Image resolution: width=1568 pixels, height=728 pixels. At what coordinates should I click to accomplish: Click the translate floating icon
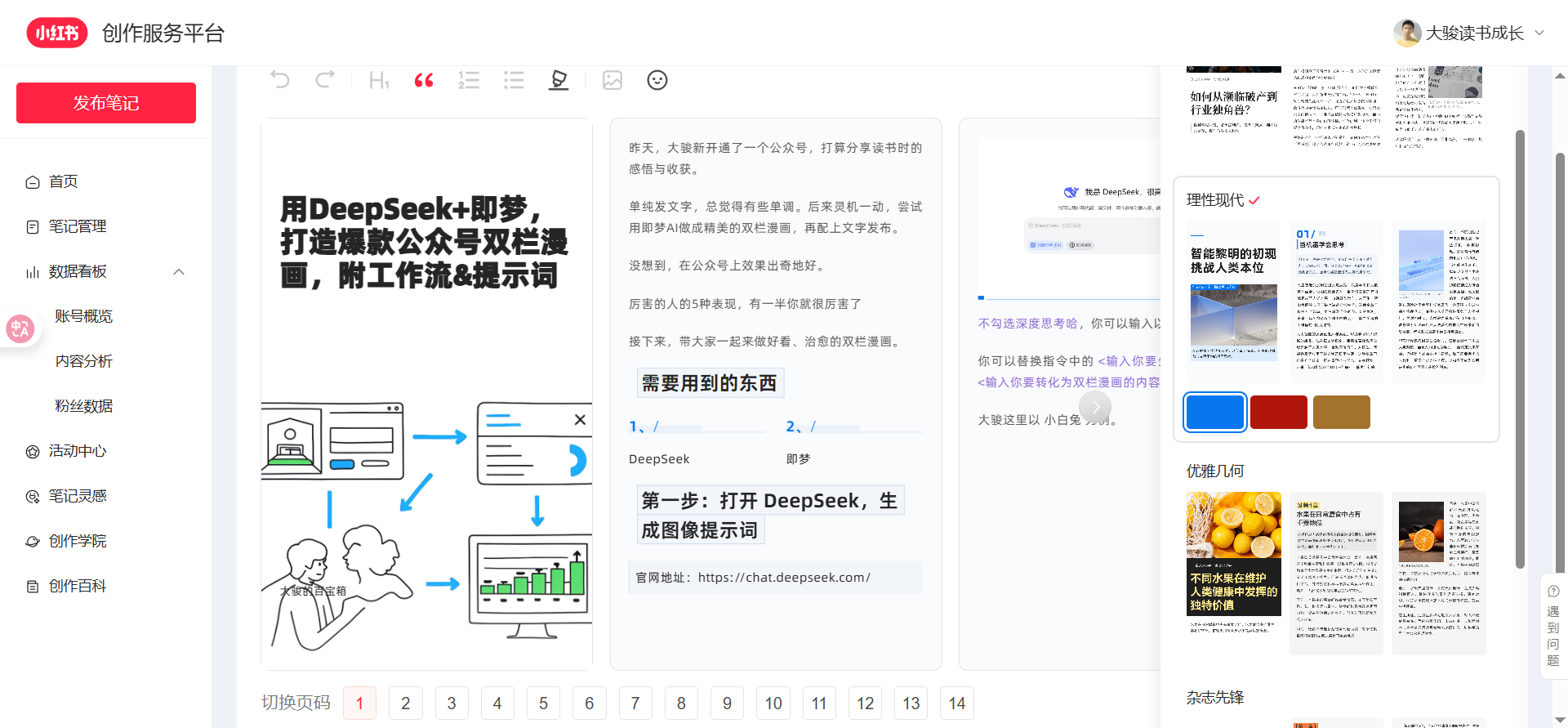[20, 328]
